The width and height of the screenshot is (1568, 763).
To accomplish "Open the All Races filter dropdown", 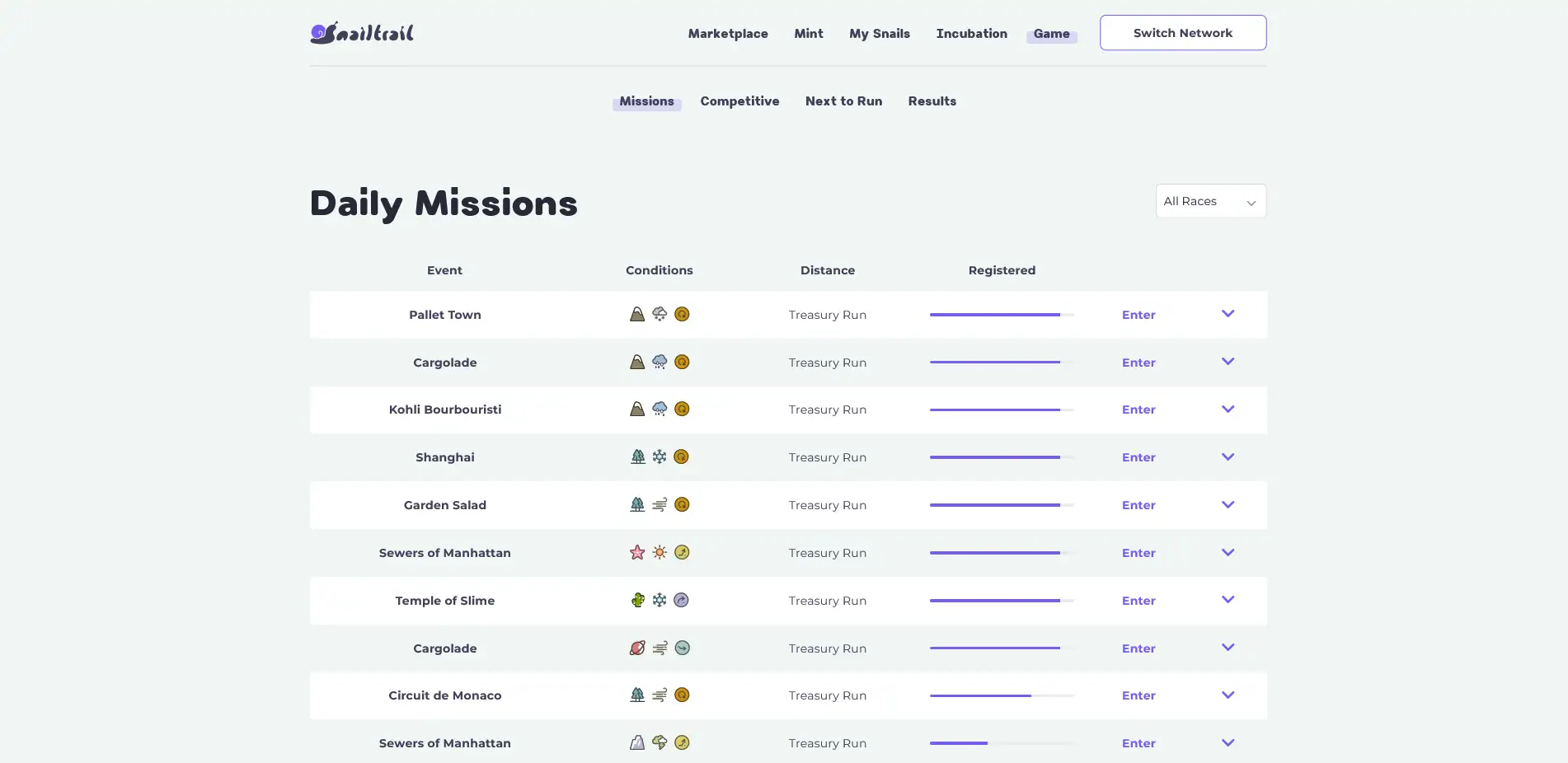I will point(1210,201).
